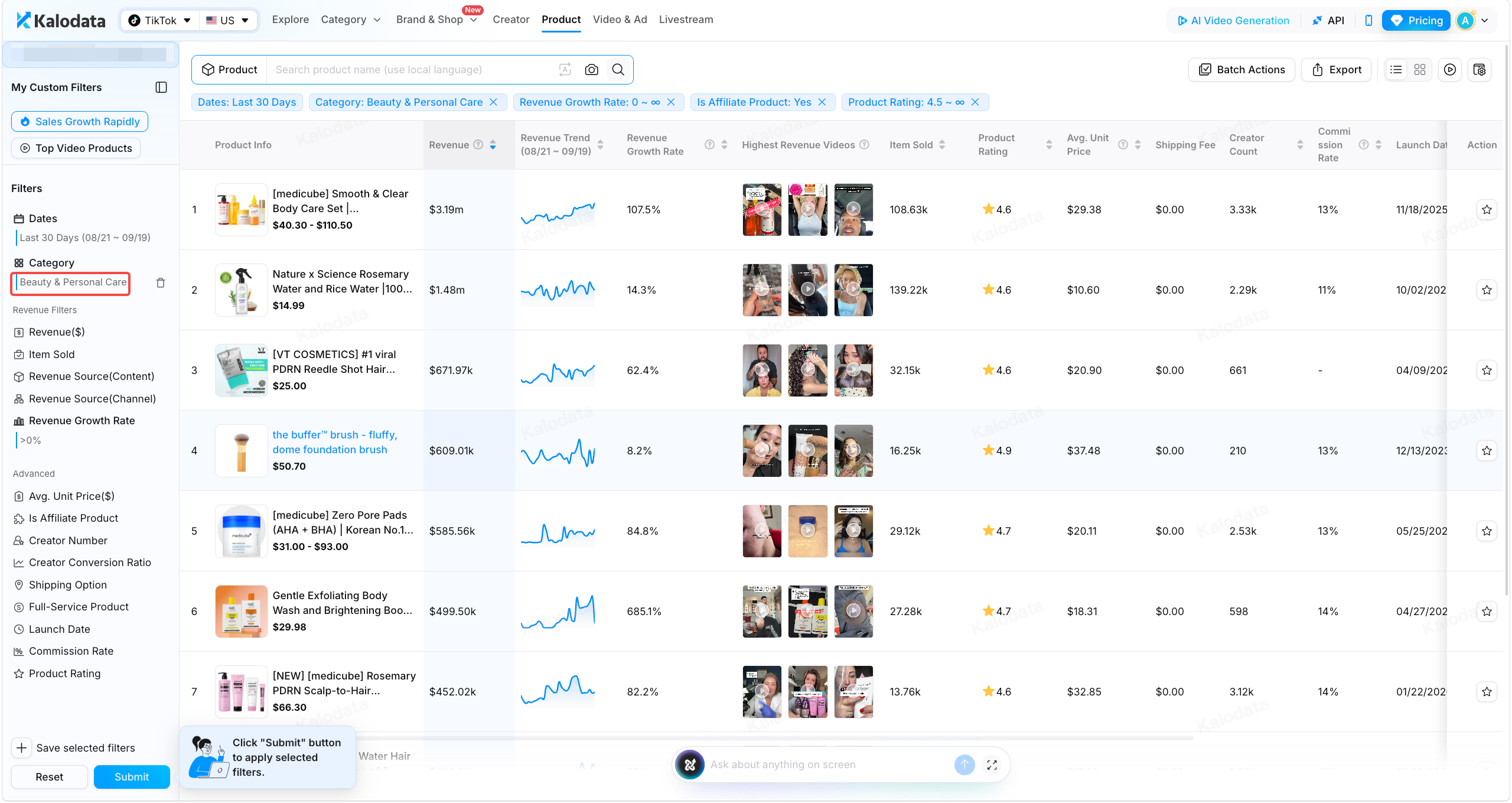Expand the Commission Rate filter
The height and width of the screenshot is (803, 1512).
[x=71, y=651]
